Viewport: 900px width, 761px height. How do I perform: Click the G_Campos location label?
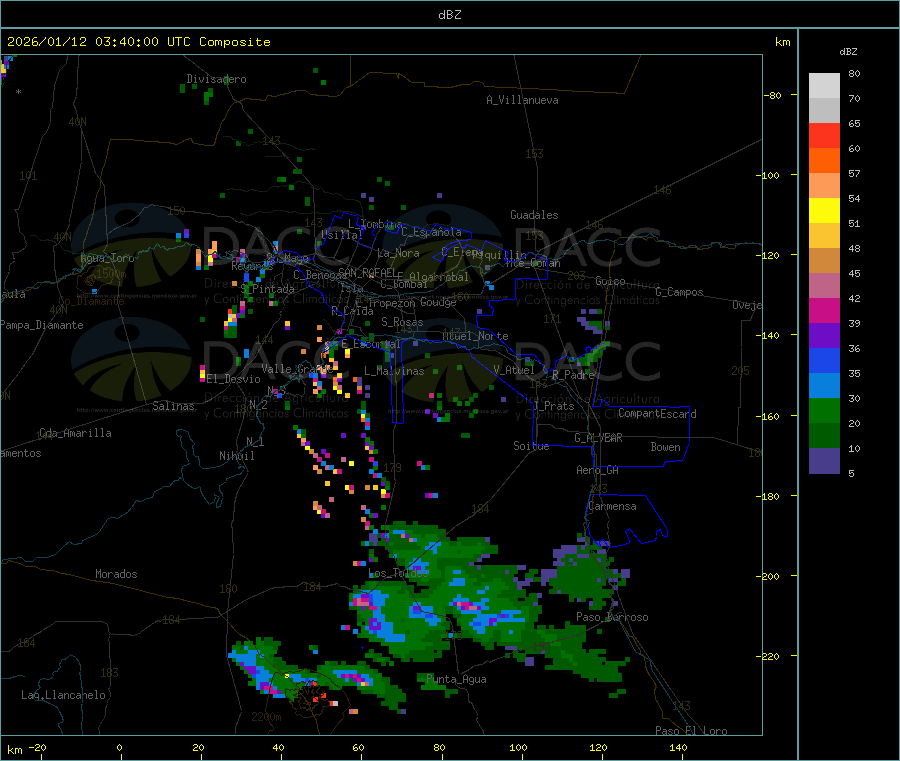[680, 292]
